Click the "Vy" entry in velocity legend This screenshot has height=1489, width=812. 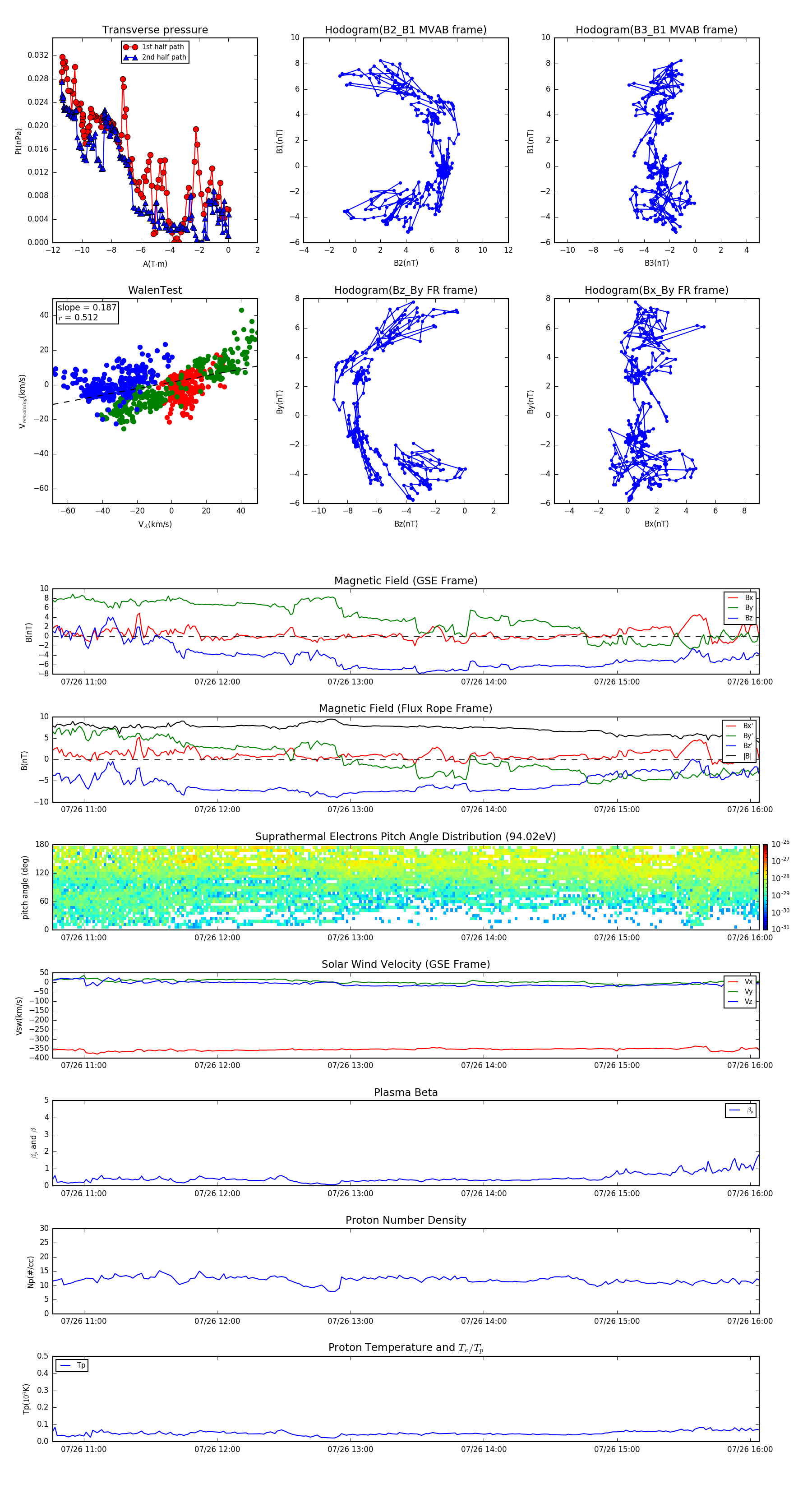point(740,991)
